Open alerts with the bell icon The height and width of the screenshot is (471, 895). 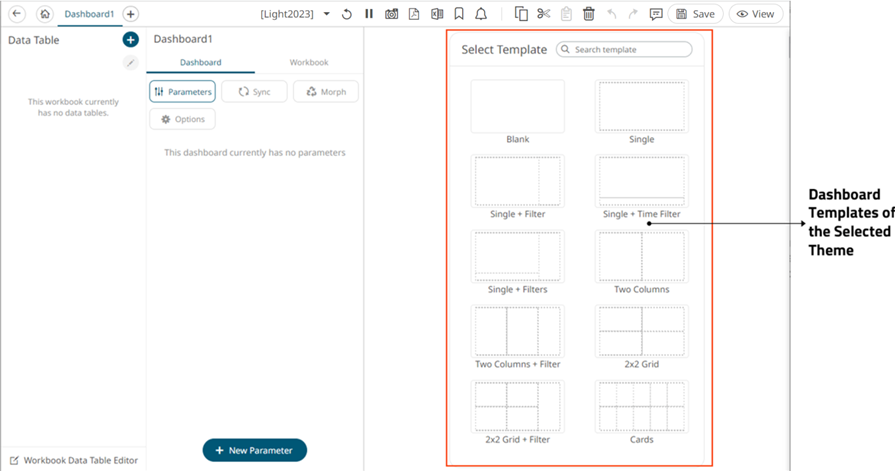[481, 14]
